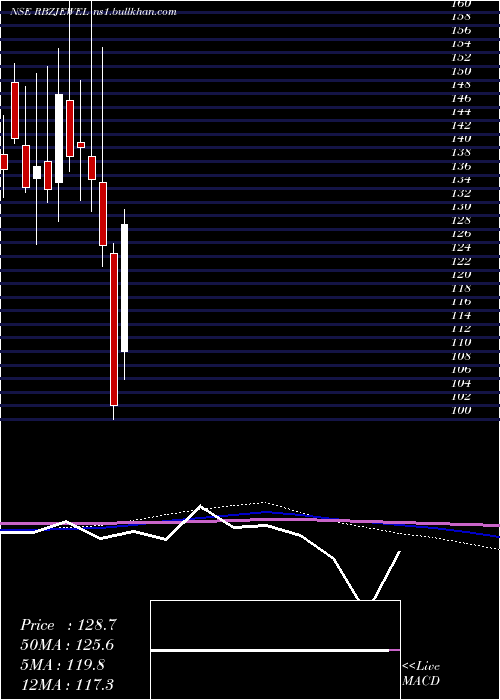Click the 50MA : 125.6 value

(x=67, y=645)
